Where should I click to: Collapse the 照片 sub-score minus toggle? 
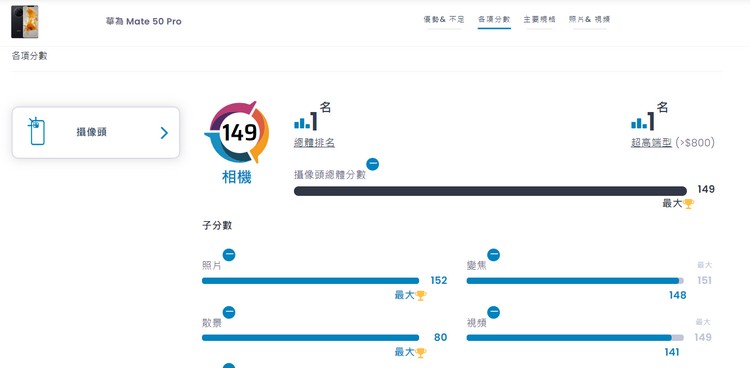coord(229,255)
